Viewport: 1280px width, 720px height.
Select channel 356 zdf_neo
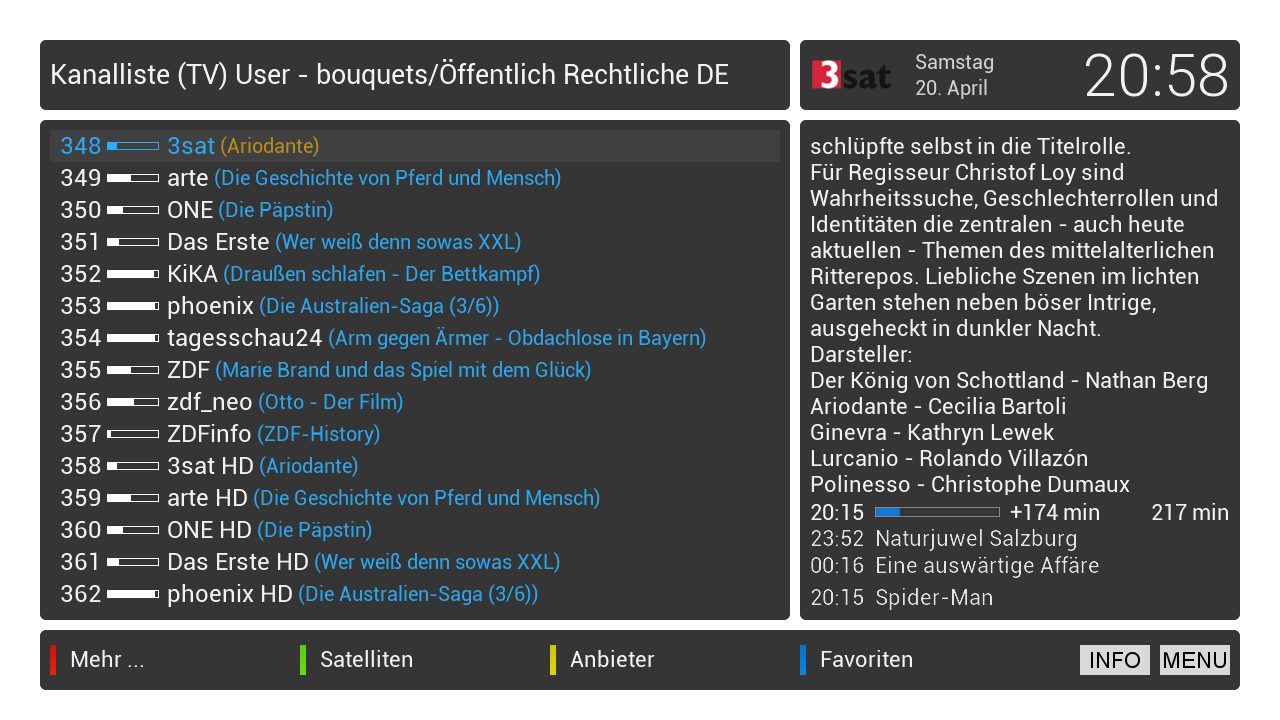coord(415,402)
